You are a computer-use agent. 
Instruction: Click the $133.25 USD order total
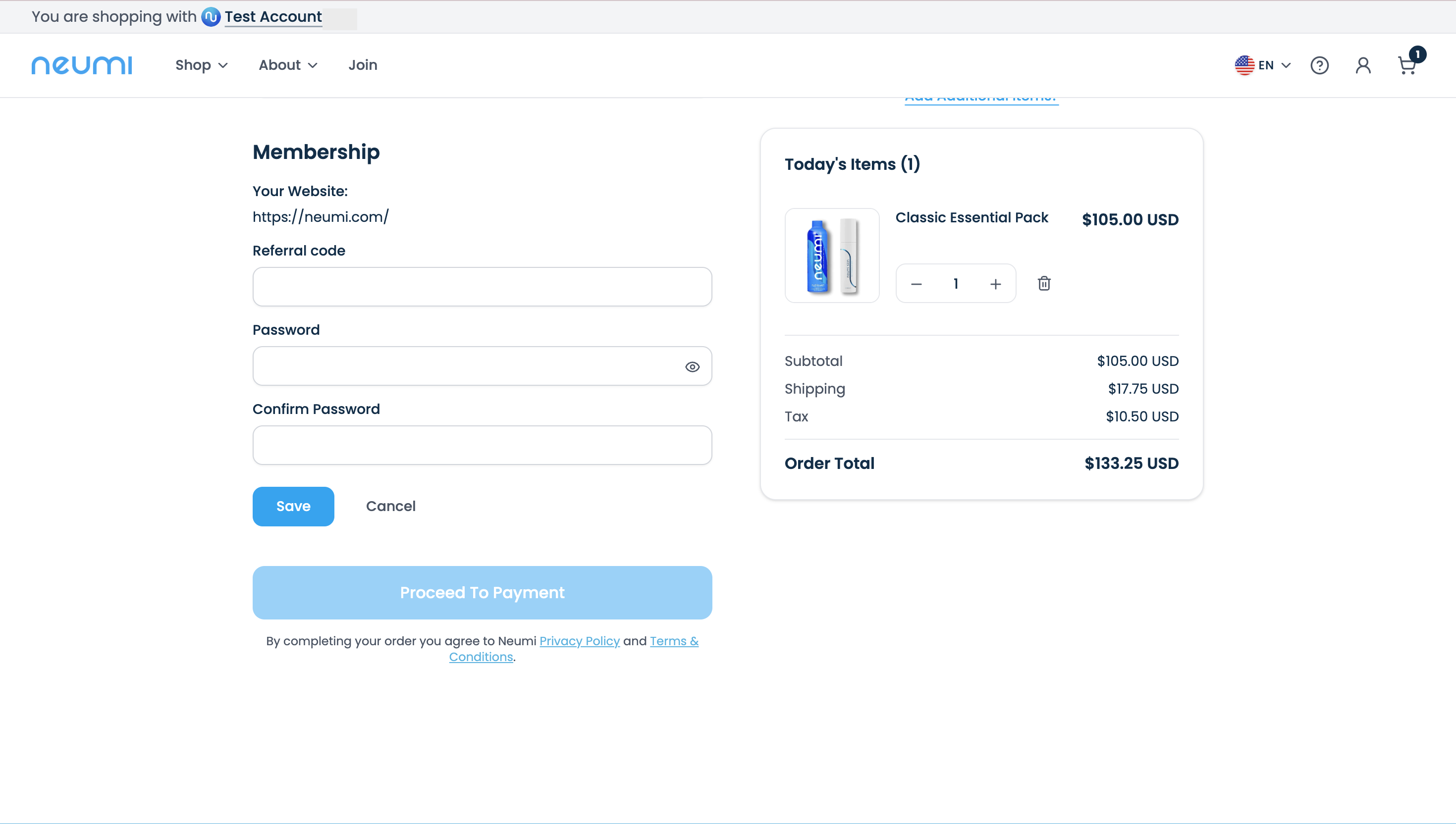coord(1131,463)
